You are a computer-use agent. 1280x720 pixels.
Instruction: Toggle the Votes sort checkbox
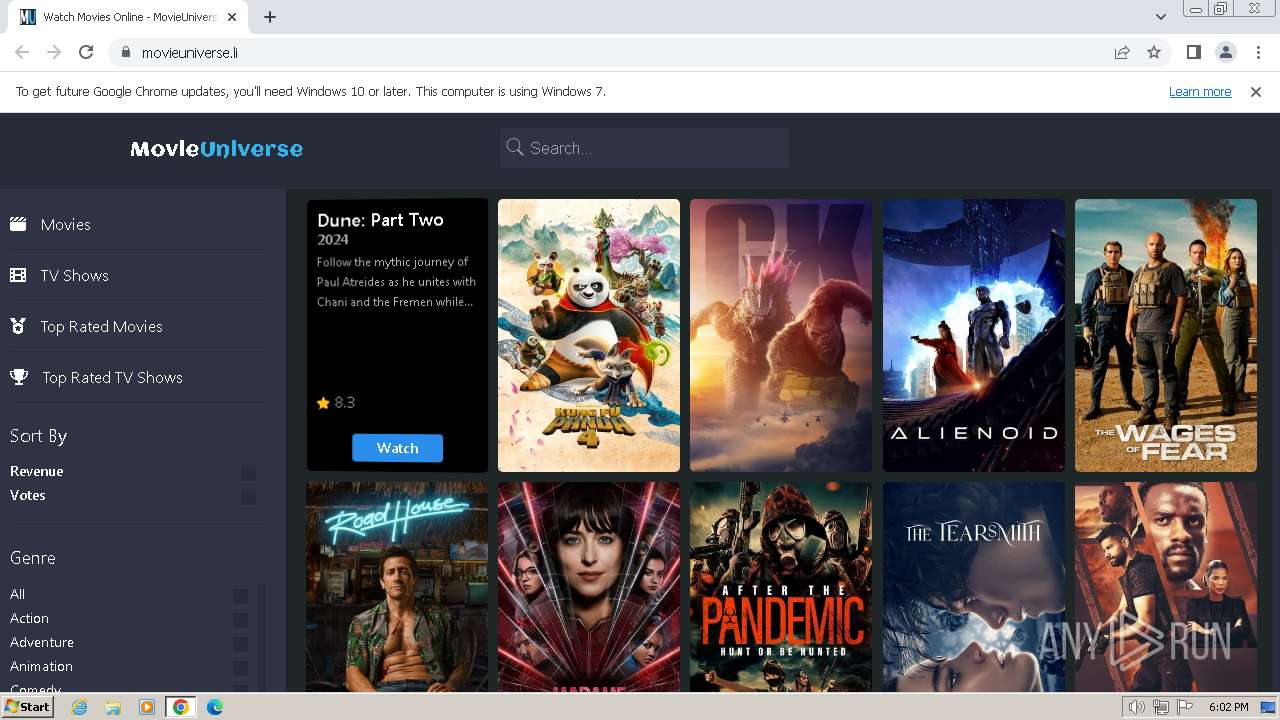point(248,496)
